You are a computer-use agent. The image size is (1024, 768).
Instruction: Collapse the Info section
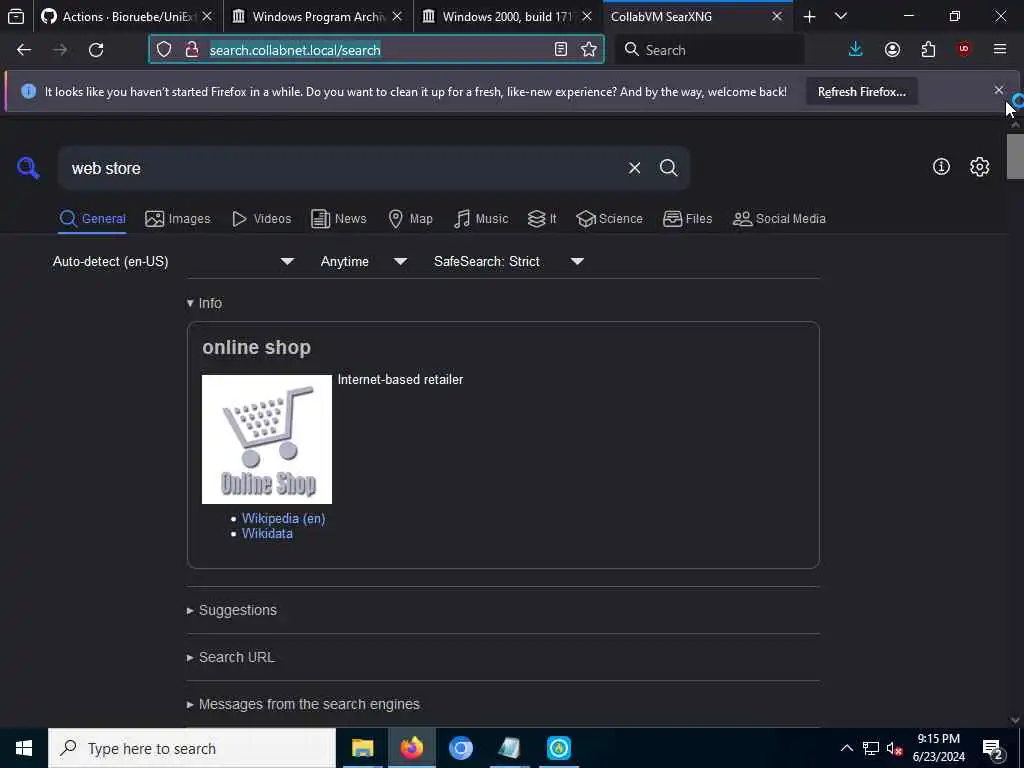[x=204, y=303]
